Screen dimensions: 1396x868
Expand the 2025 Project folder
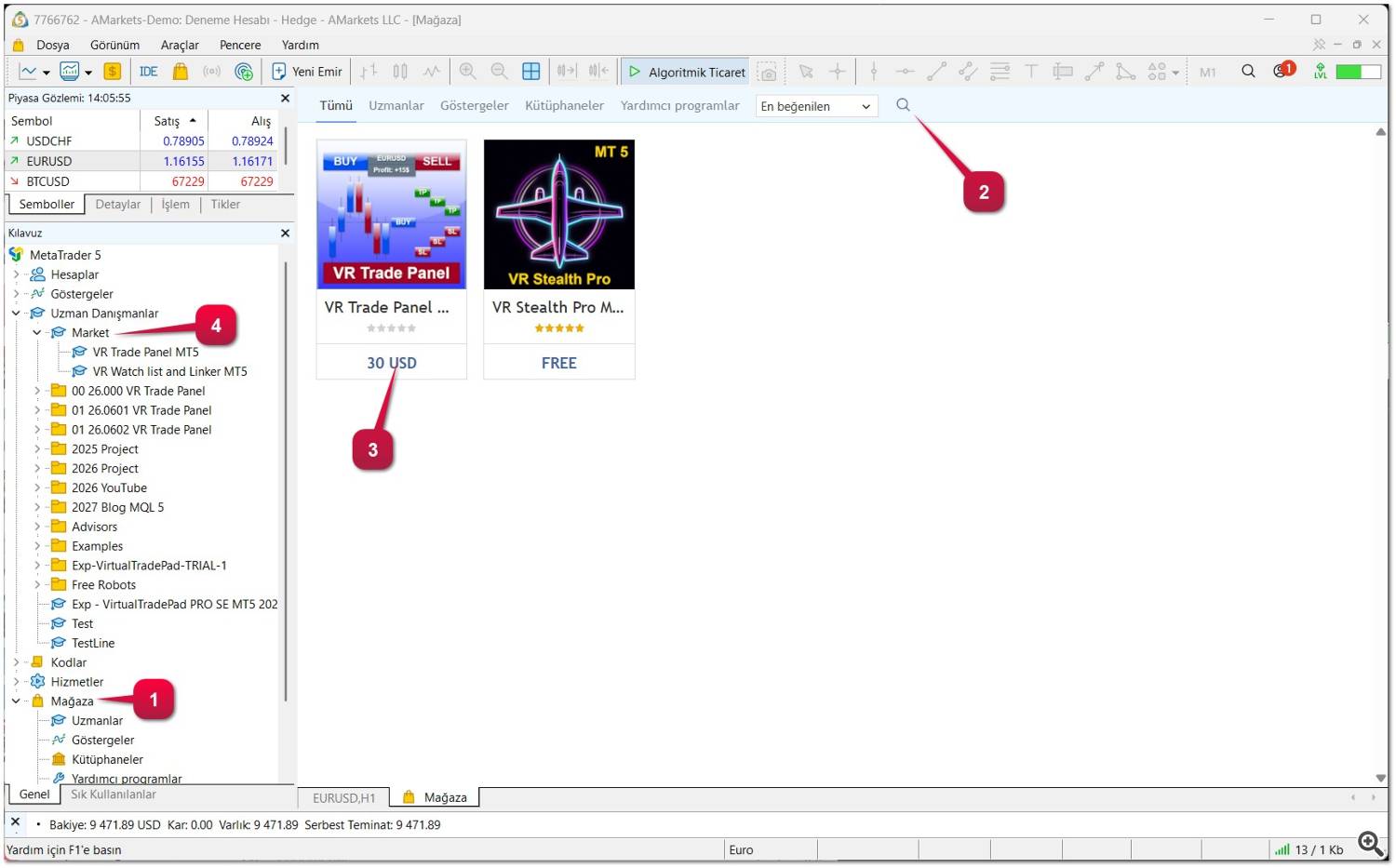37,449
